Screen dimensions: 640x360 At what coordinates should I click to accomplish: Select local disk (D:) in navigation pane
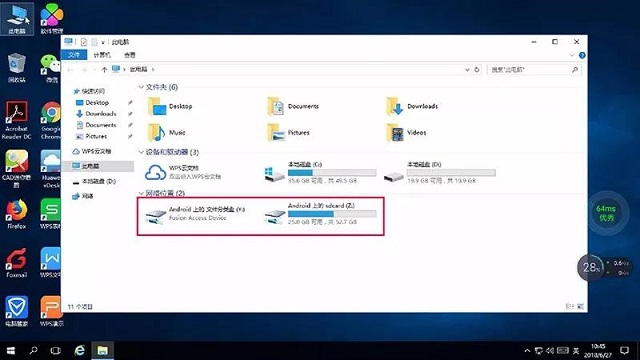(94, 181)
